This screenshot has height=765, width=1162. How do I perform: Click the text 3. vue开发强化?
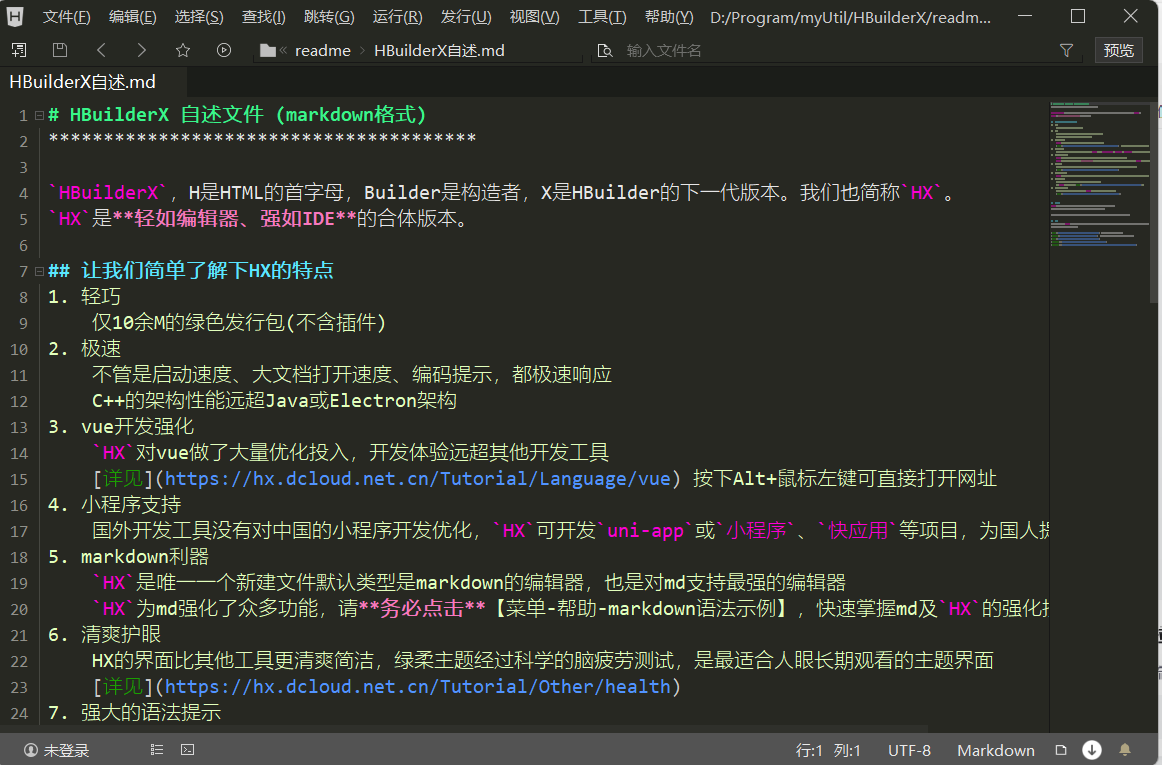click(121, 426)
